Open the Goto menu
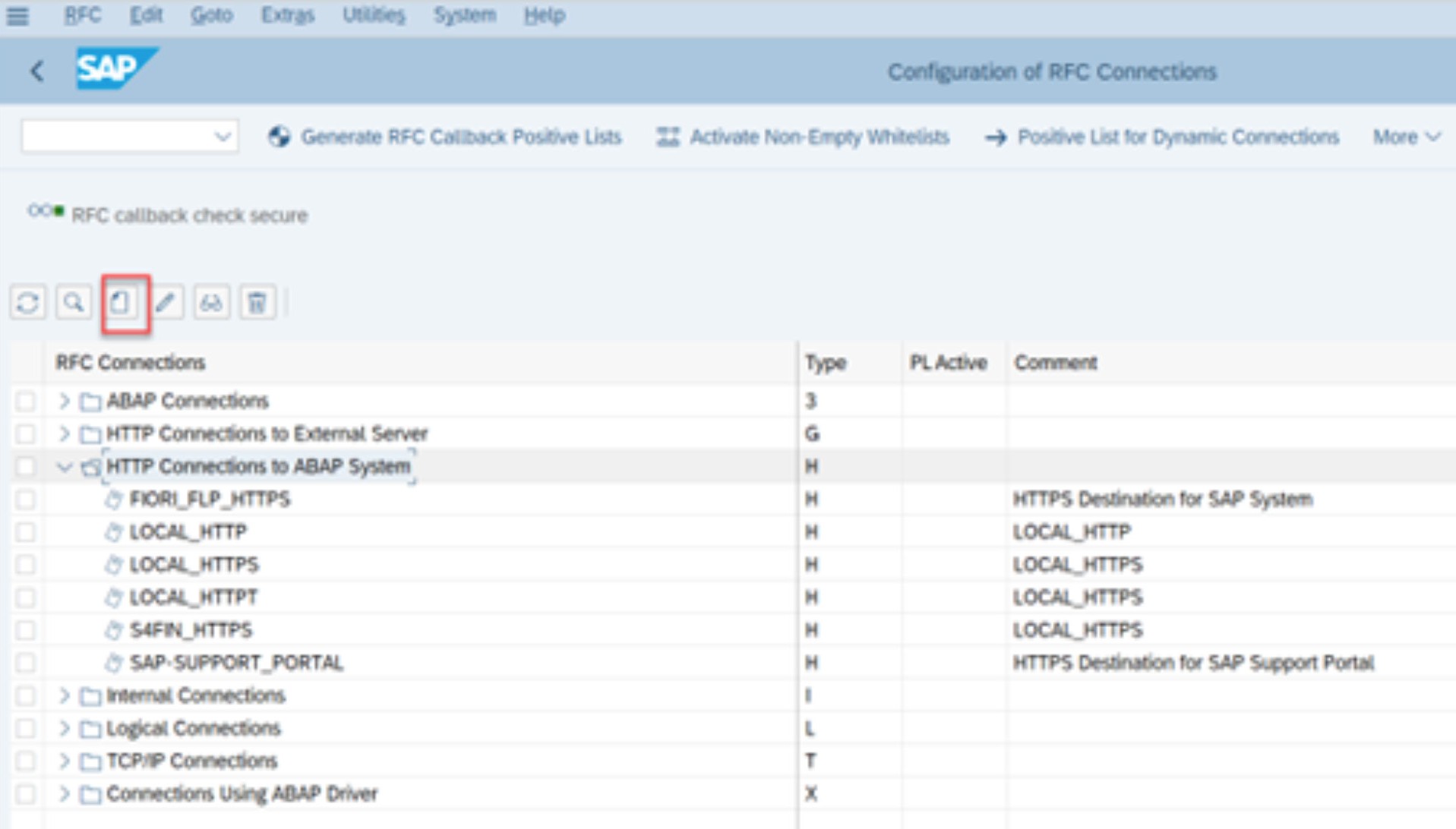 click(211, 15)
